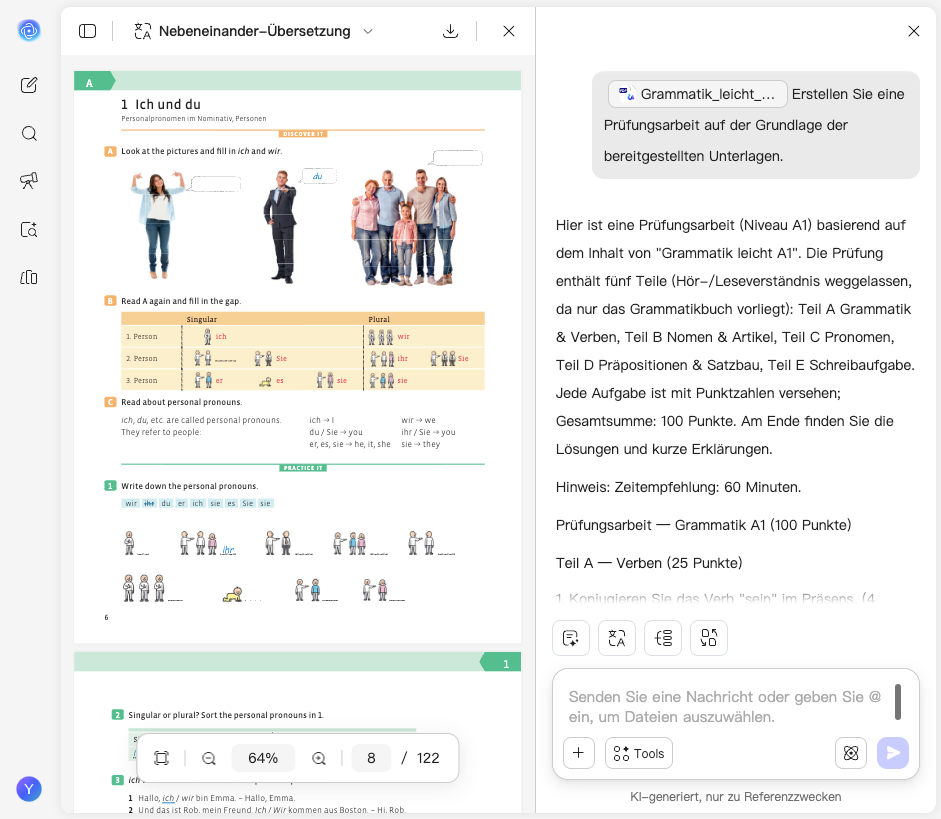The image size is (941, 819).
Task: Click the green page marker '1' tab
Action: coord(501,664)
